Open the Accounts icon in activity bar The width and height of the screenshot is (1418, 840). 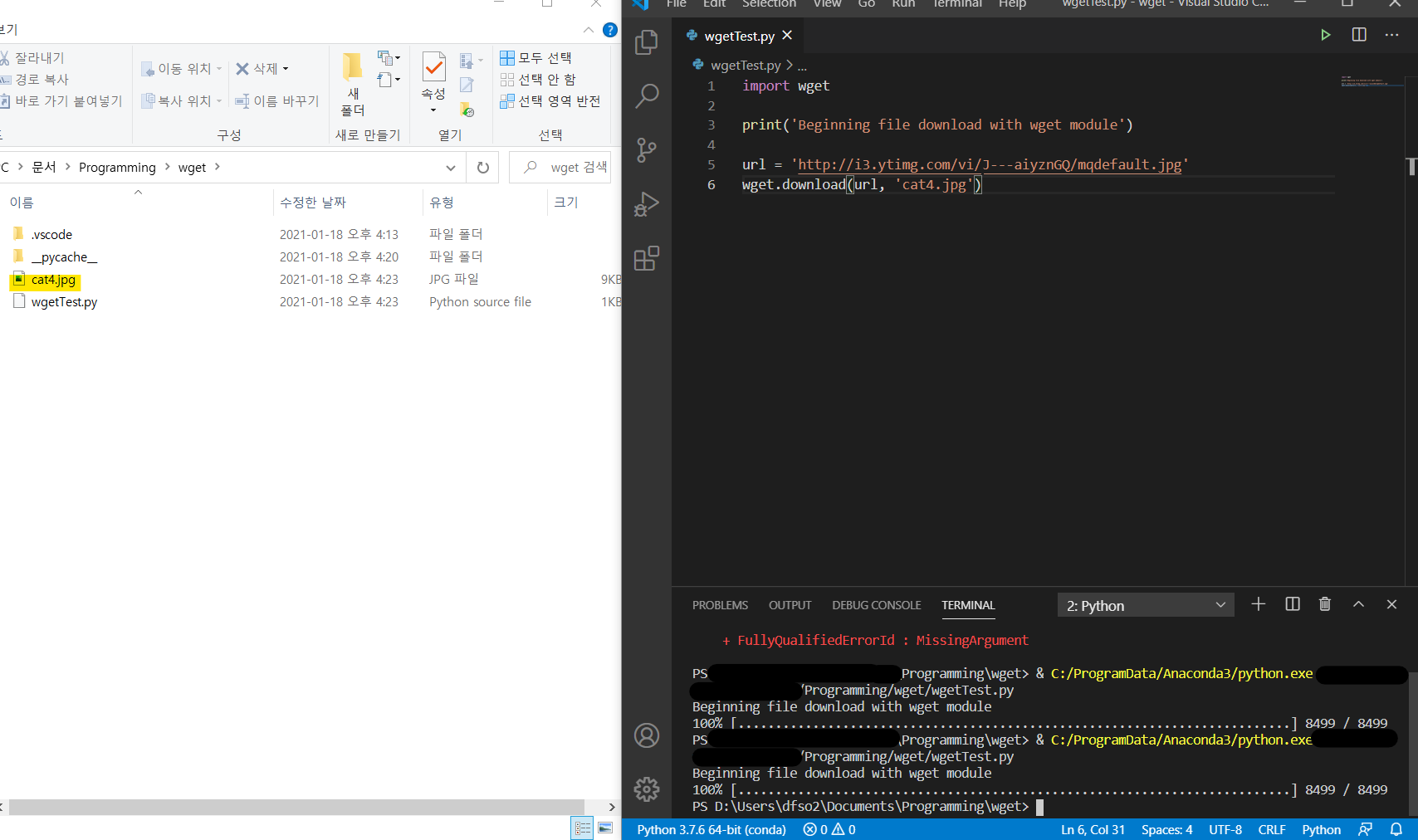click(646, 735)
